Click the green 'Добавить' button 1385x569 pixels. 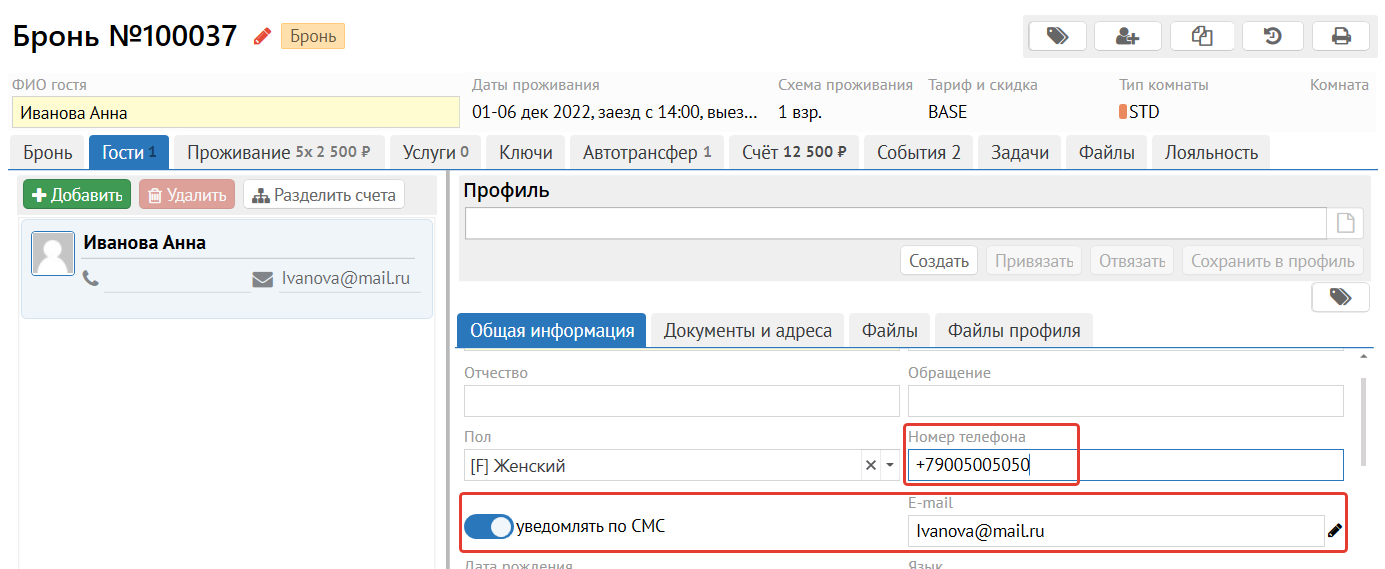(77, 195)
